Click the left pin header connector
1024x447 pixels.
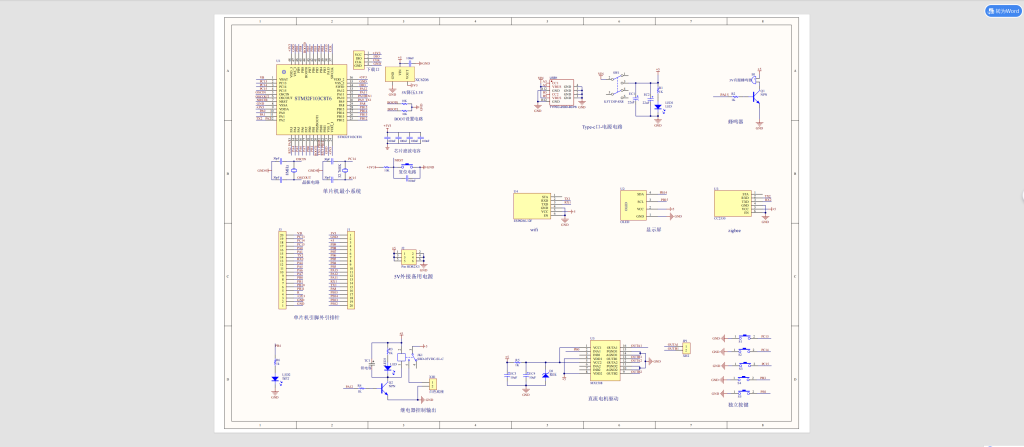(283, 269)
